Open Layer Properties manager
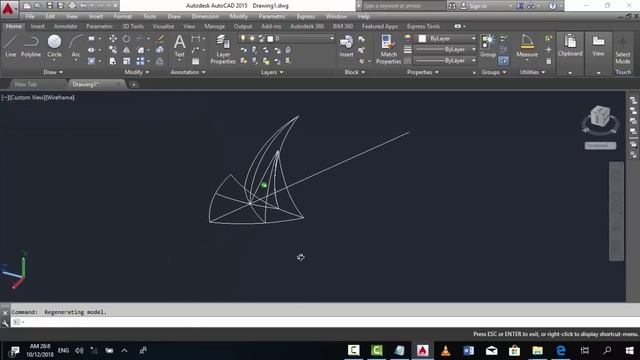This screenshot has height=360, width=640. pyautogui.click(x=223, y=49)
